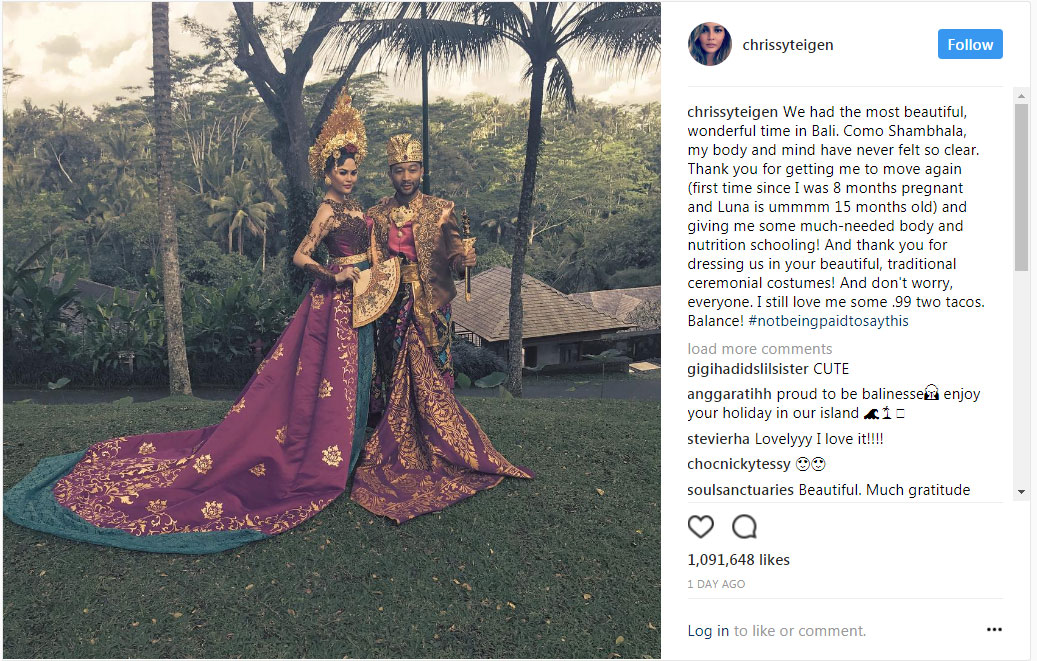1037x661 pixels.
Task: Click the comments scrollbar up arrow
Action: coord(1021,97)
